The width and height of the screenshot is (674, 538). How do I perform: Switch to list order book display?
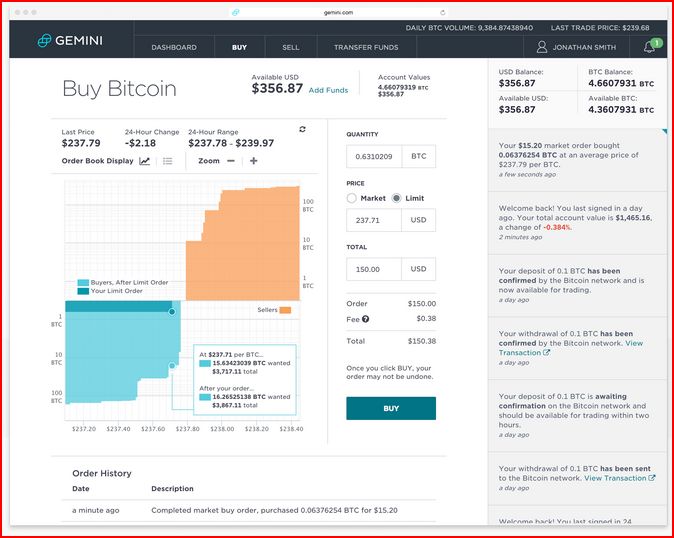click(x=168, y=161)
